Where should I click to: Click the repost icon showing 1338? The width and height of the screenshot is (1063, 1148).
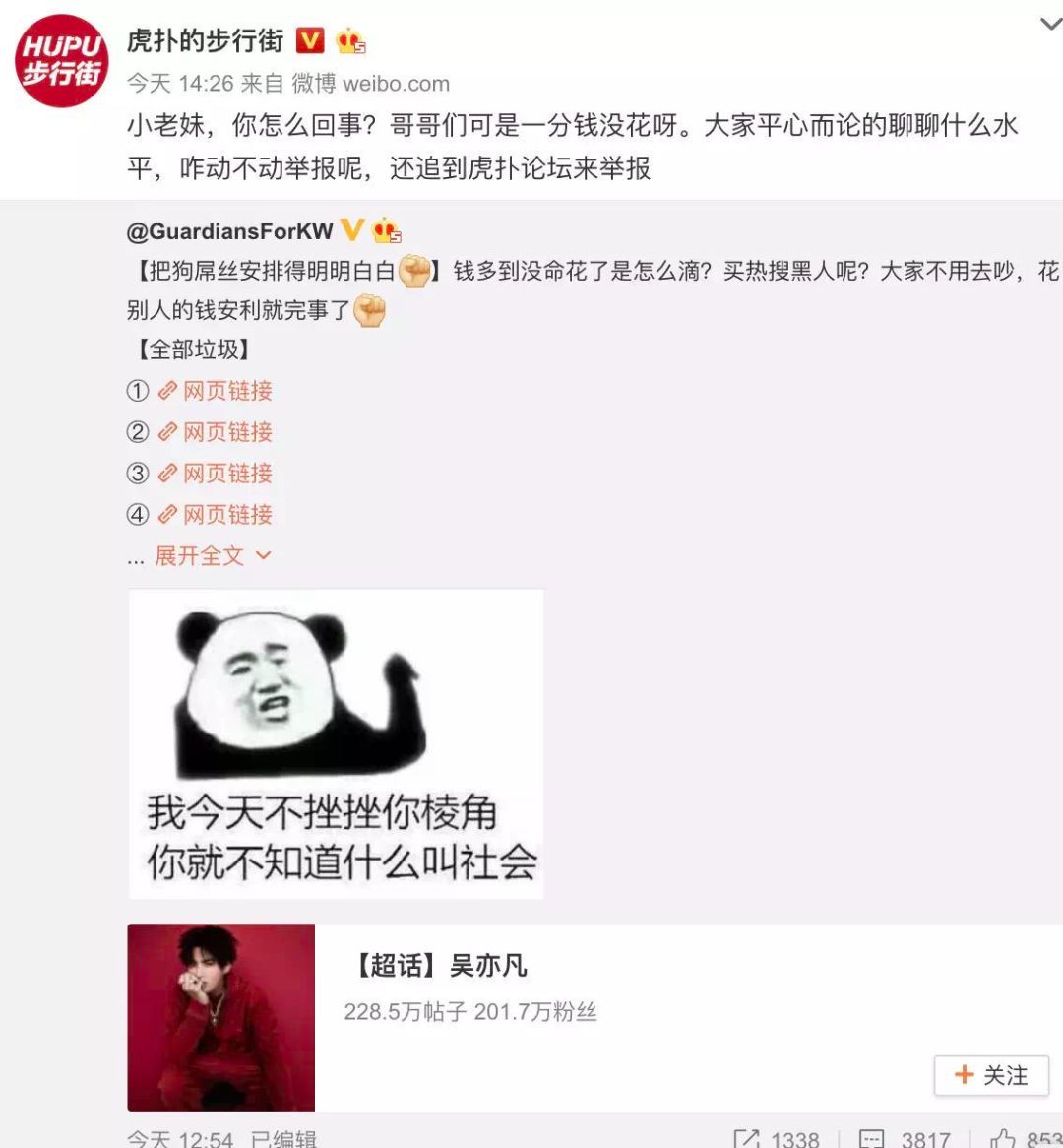pos(746,1139)
